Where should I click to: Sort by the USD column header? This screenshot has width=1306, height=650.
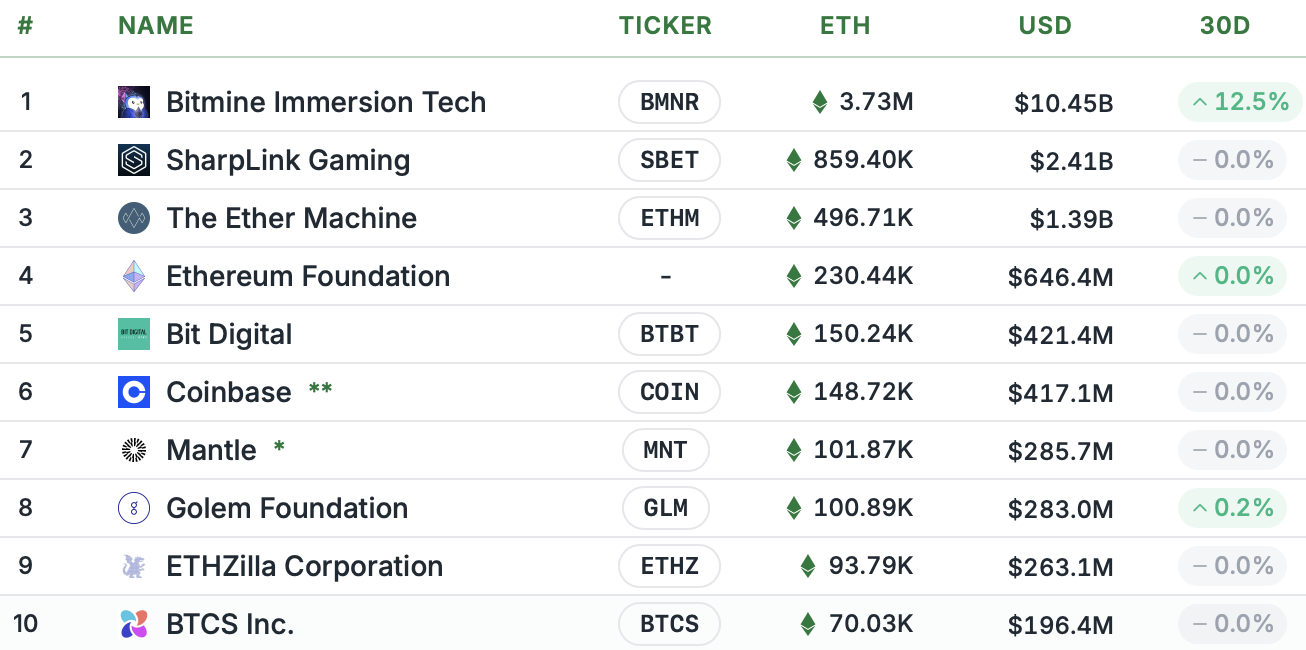click(1045, 26)
